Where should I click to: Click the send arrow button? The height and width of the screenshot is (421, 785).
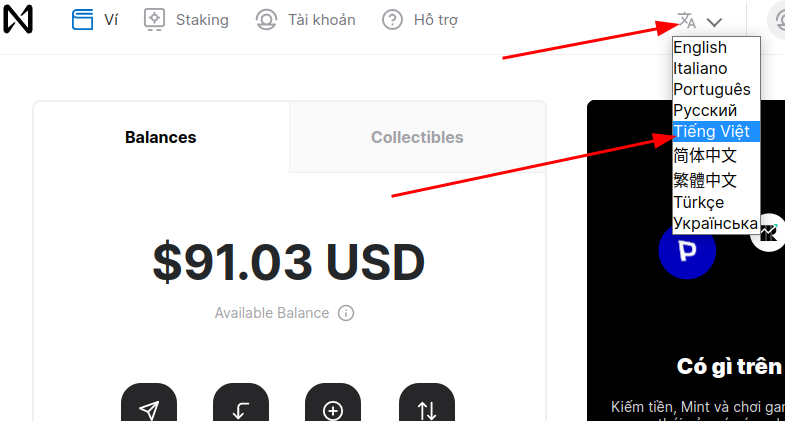point(149,403)
